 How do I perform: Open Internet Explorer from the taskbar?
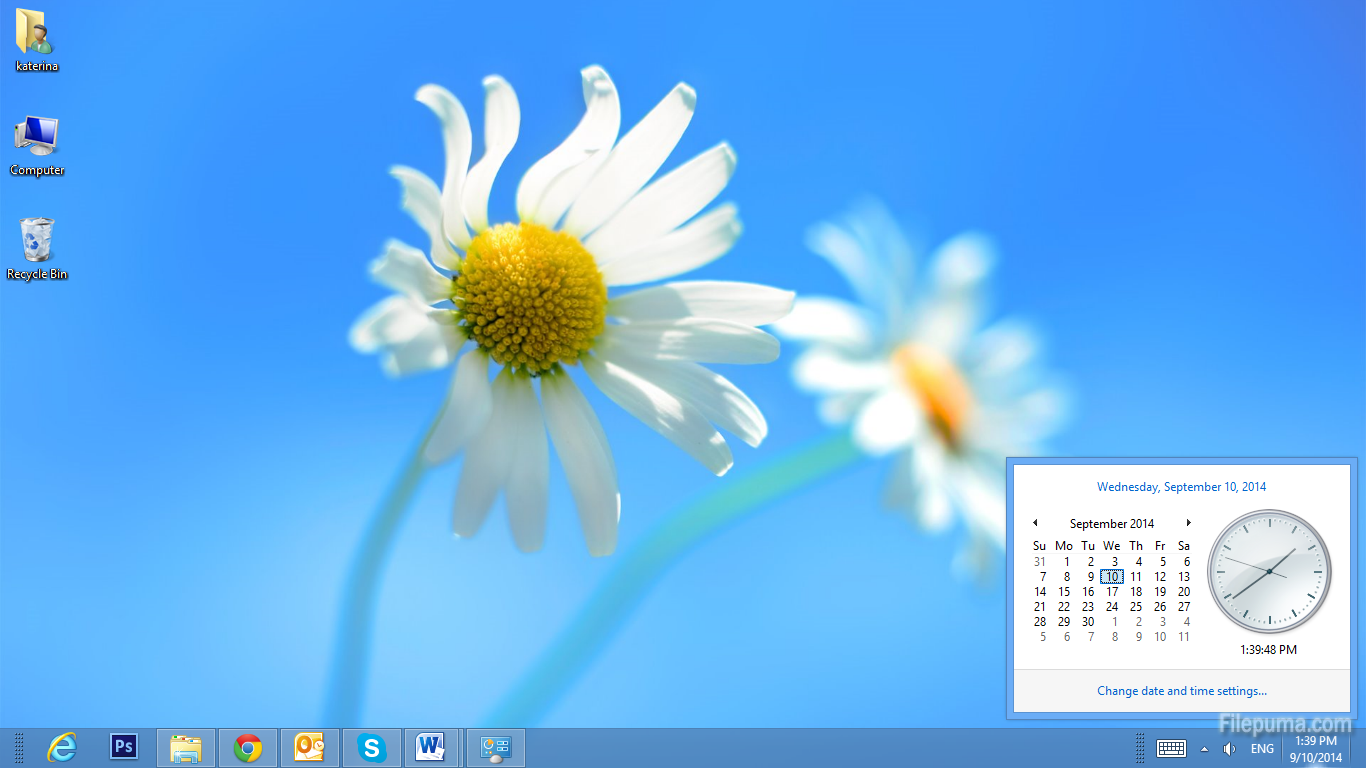click(x=62, y=747)
